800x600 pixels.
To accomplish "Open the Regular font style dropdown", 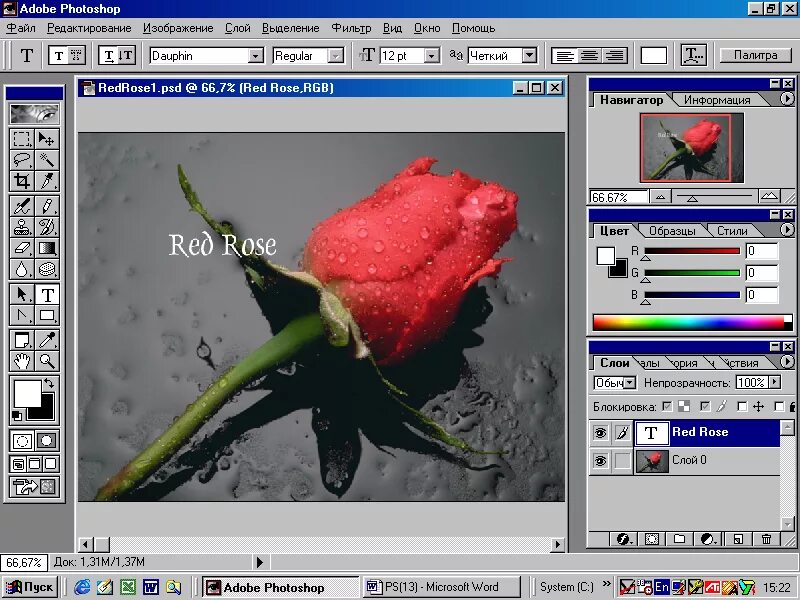I will [x=335, y=56].
